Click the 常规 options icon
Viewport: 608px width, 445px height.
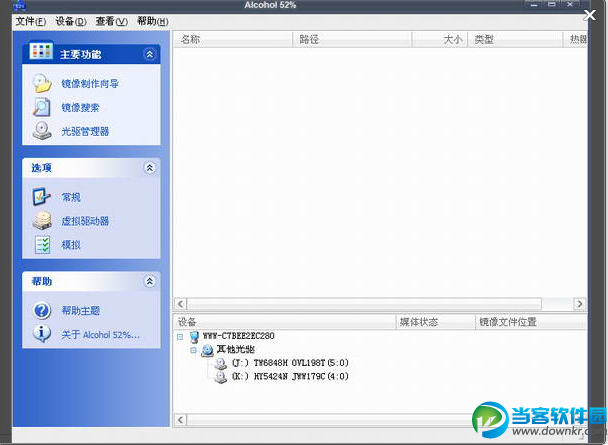coord(41,197)
